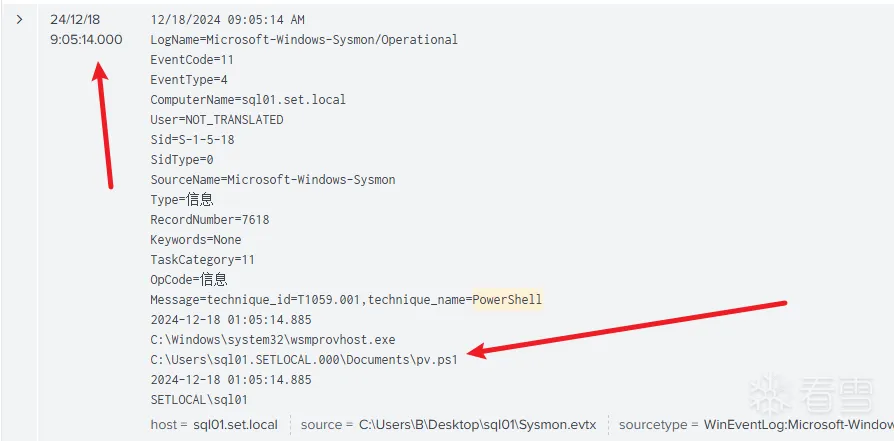The height and width of the screenshot is (441, 894).
Task: Click the OpCode=信息 line
Action: [x=189, y=279]
